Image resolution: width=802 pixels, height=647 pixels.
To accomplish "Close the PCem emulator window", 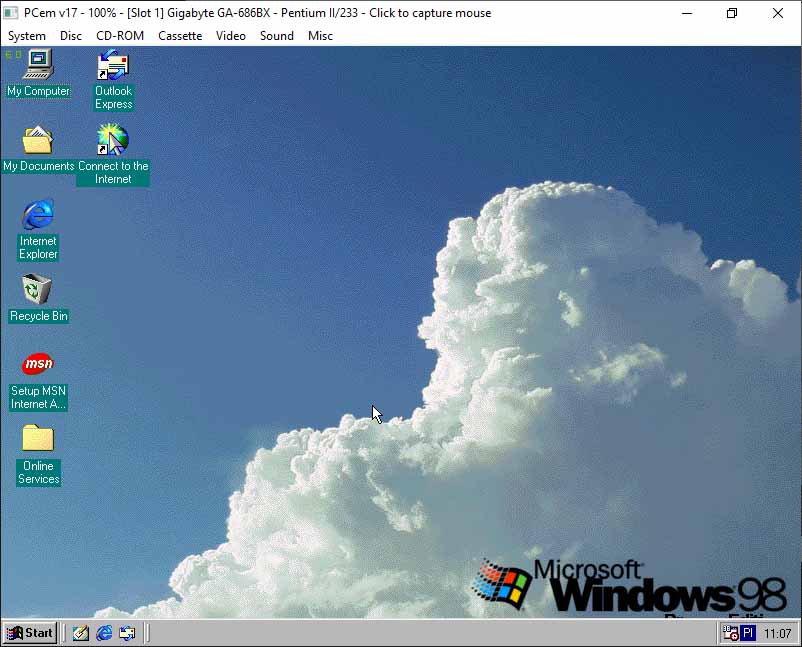I will [x=777, y=13].
